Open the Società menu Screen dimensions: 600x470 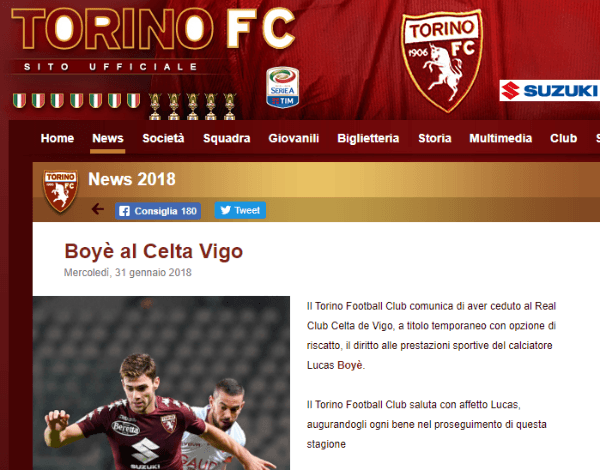(x=163, y=138)
